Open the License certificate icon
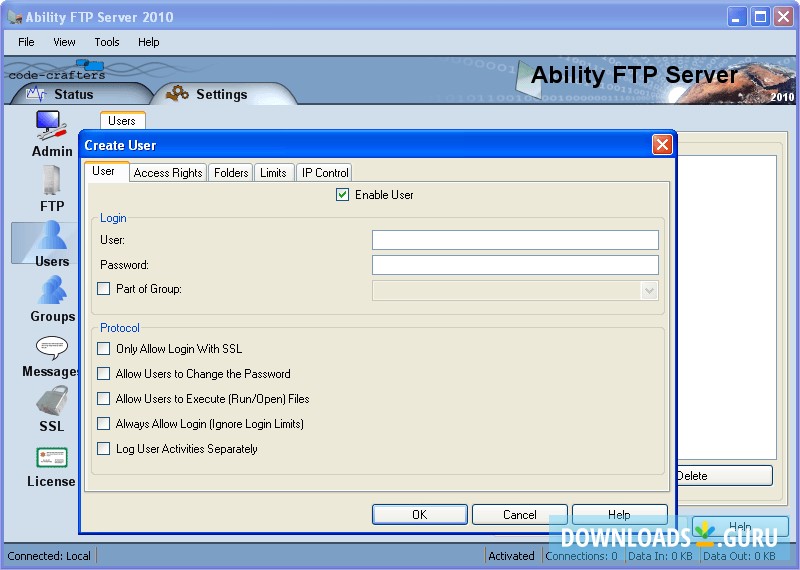 click(x=52, y=457)
